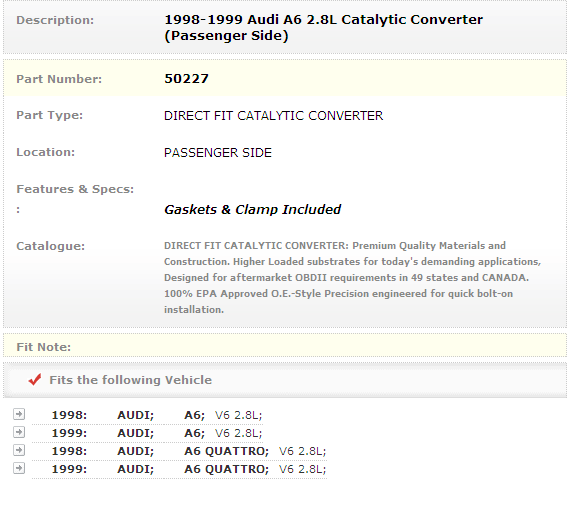
Task: Click the PASSENGER SIDE location value
Action: coord(218,153)
